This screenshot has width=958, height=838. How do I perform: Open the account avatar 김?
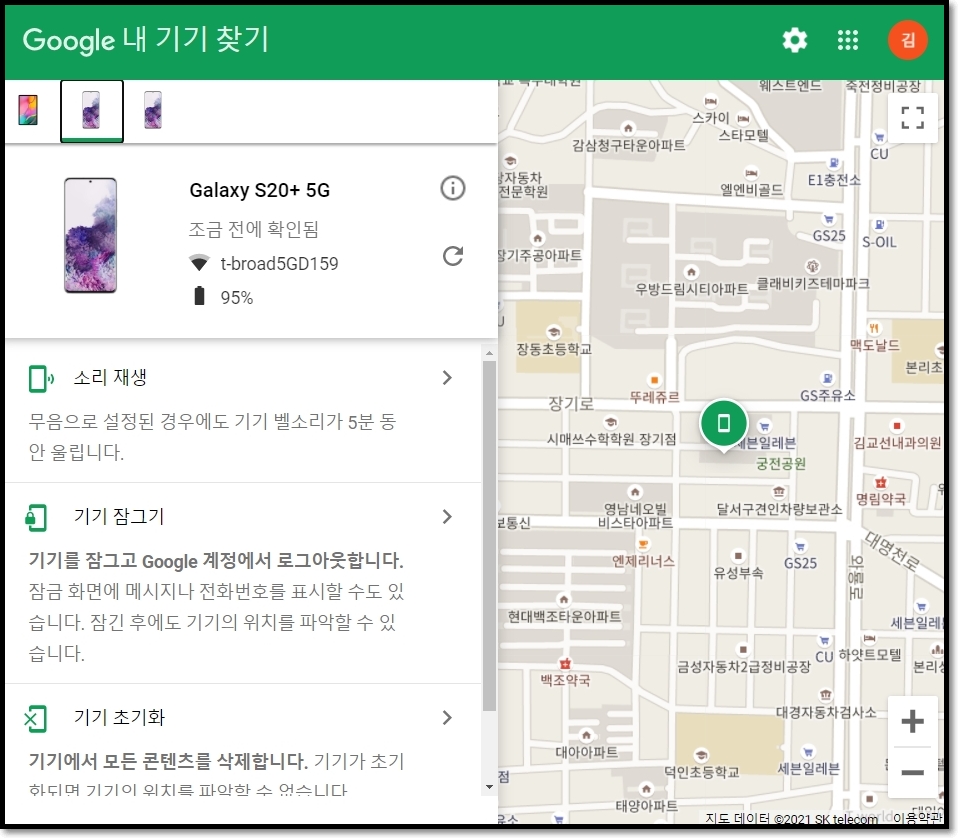click(x=907, y=40)
